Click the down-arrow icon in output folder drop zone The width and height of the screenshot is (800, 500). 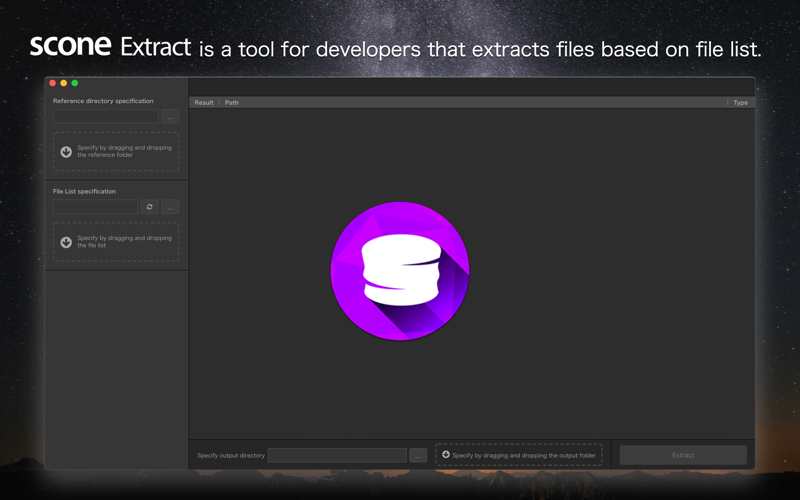(446, 454)
